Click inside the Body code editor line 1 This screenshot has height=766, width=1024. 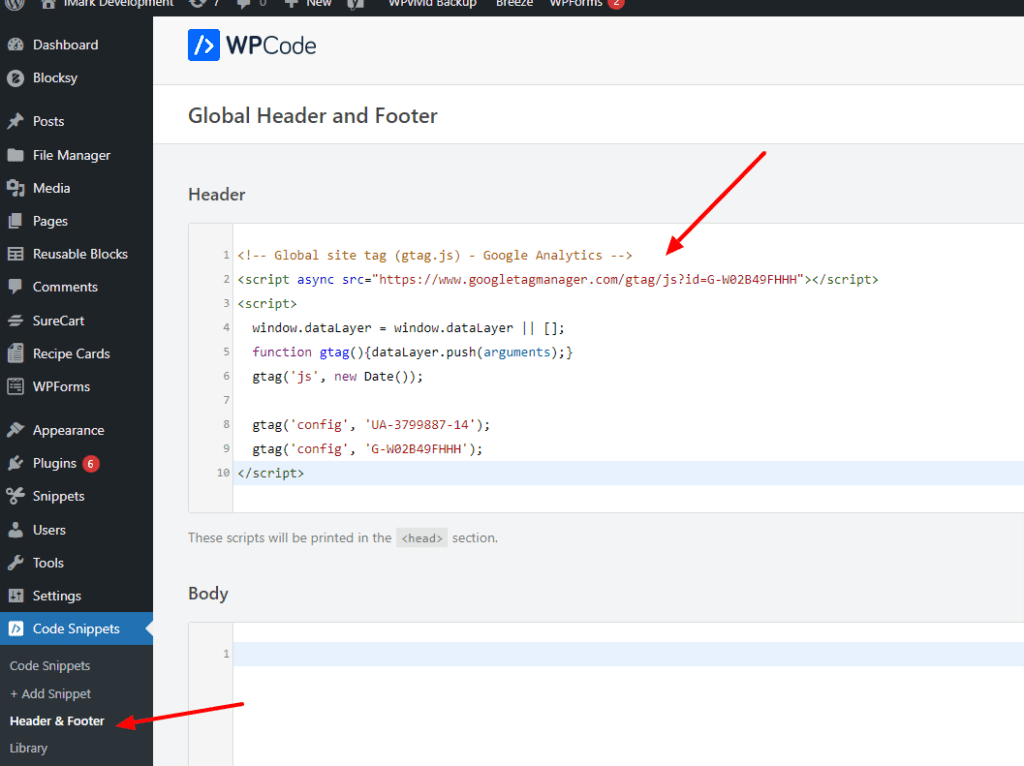[x=627, y=654]
